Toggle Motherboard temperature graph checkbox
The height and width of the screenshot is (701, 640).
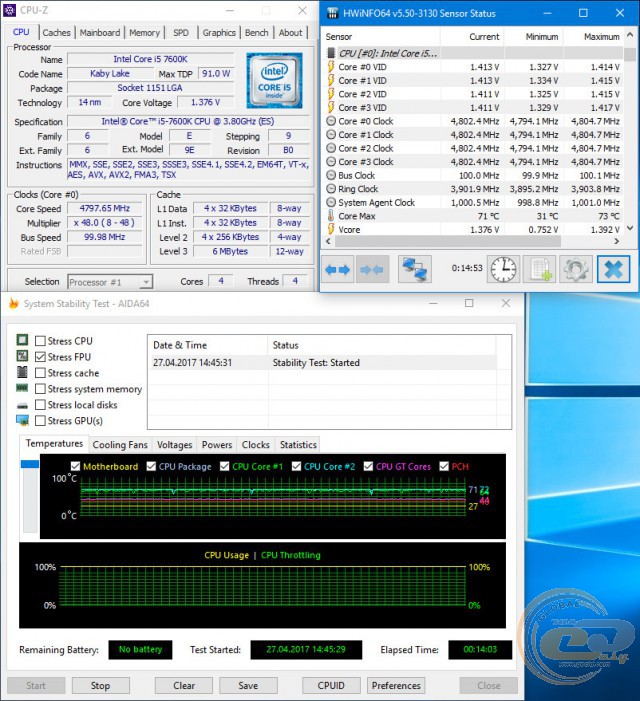76,466
